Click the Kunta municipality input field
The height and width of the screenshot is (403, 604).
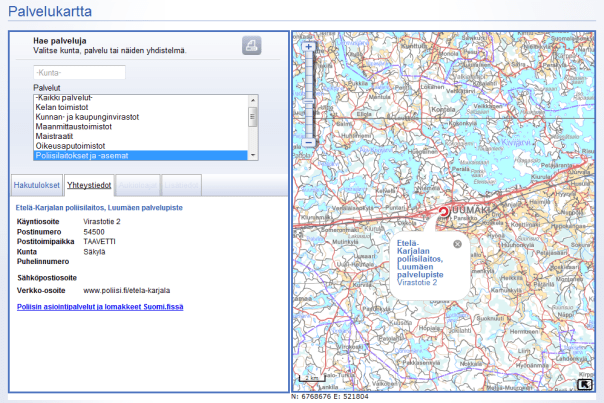79,73
